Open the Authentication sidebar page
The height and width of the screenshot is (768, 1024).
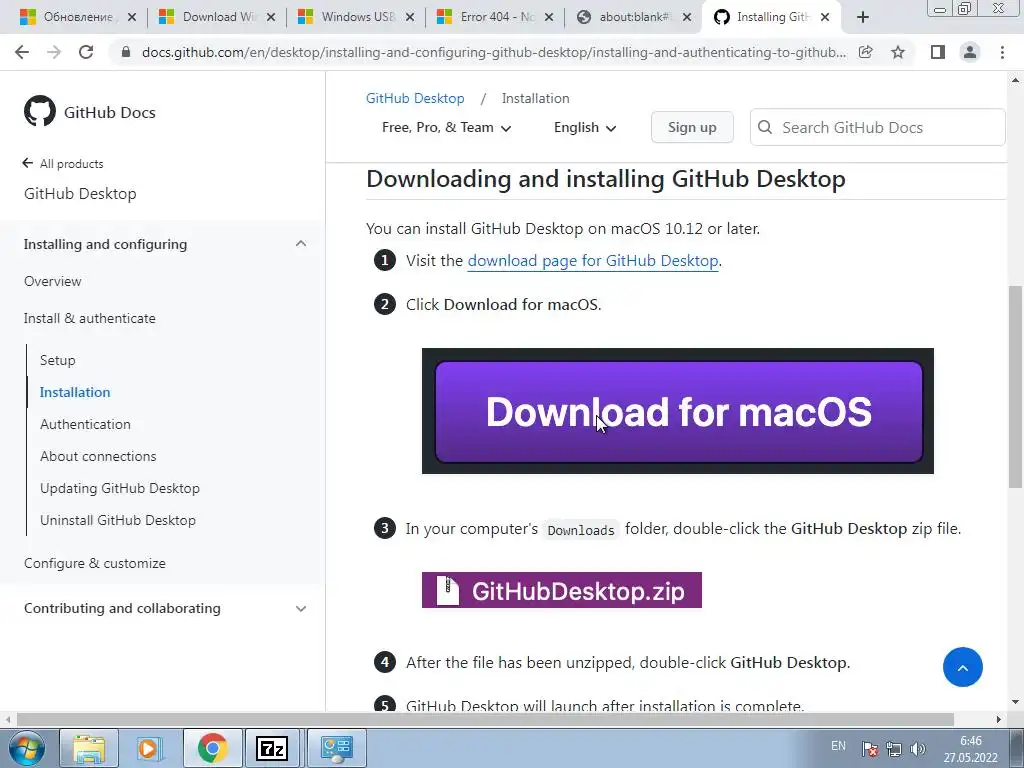point(86,424)
